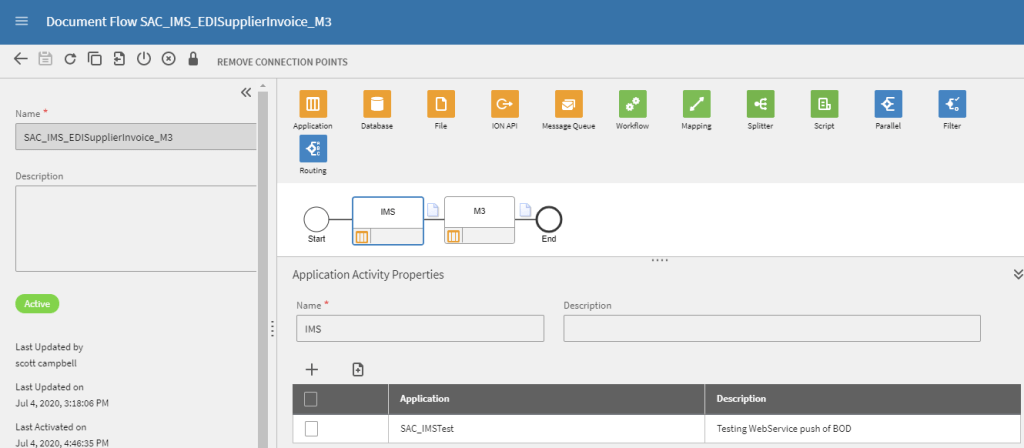
Task: Click Remove Connection Points button
Action: [x=282, y=62]
